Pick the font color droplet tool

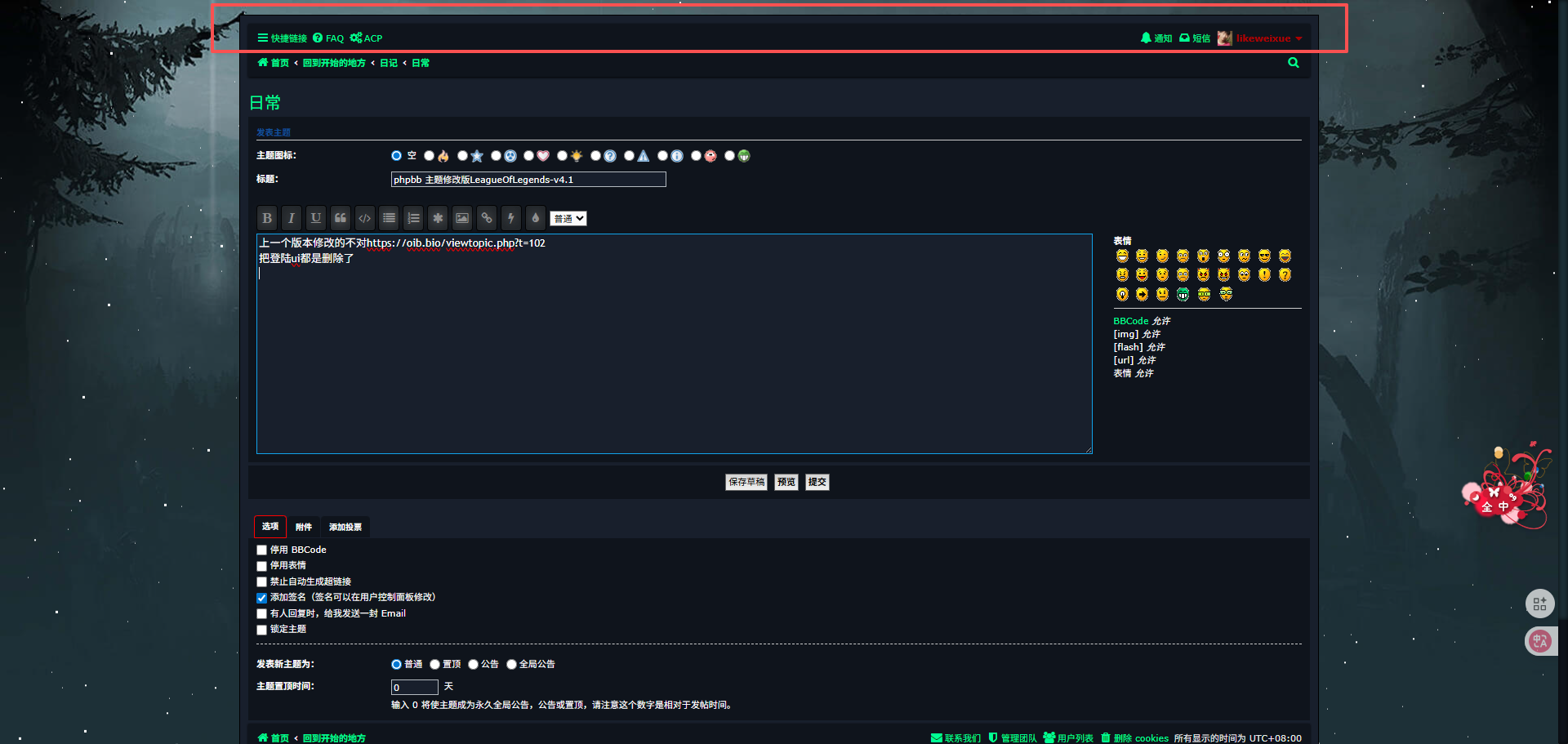point(535,218)
